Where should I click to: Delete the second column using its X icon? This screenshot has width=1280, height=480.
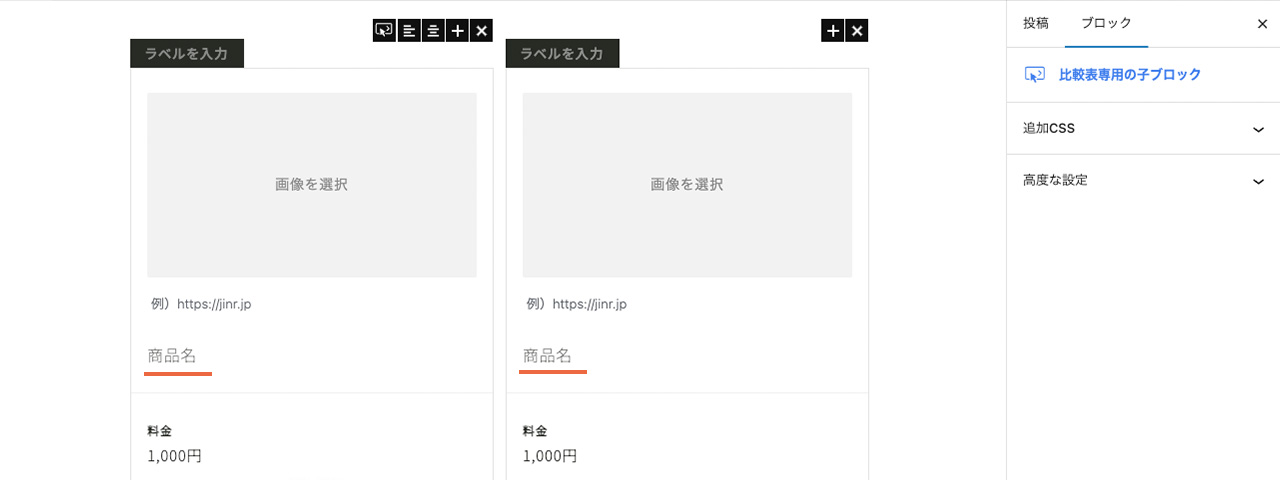(857, 31)
